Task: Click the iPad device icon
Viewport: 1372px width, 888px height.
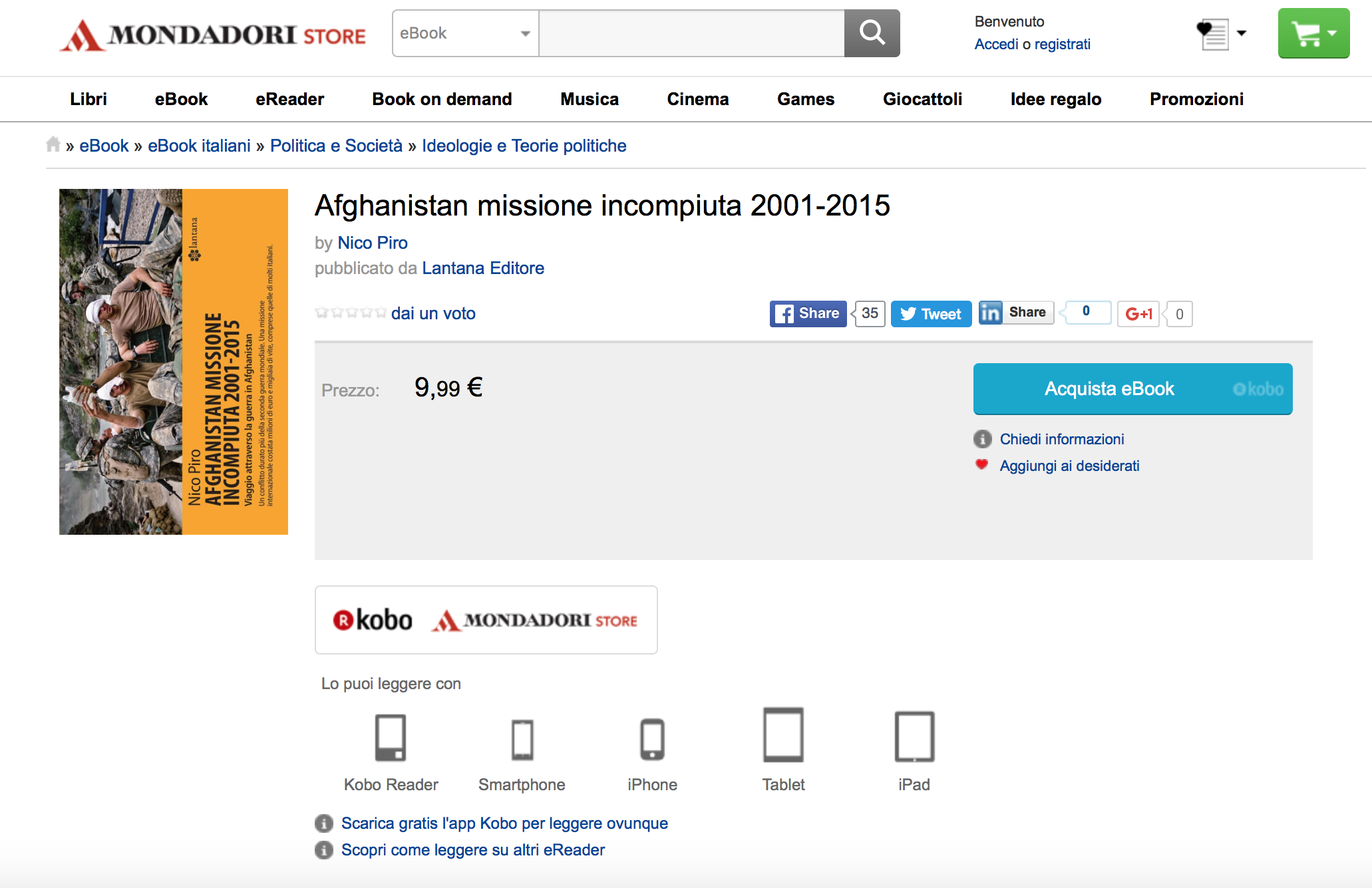Action: click(914, 736)
